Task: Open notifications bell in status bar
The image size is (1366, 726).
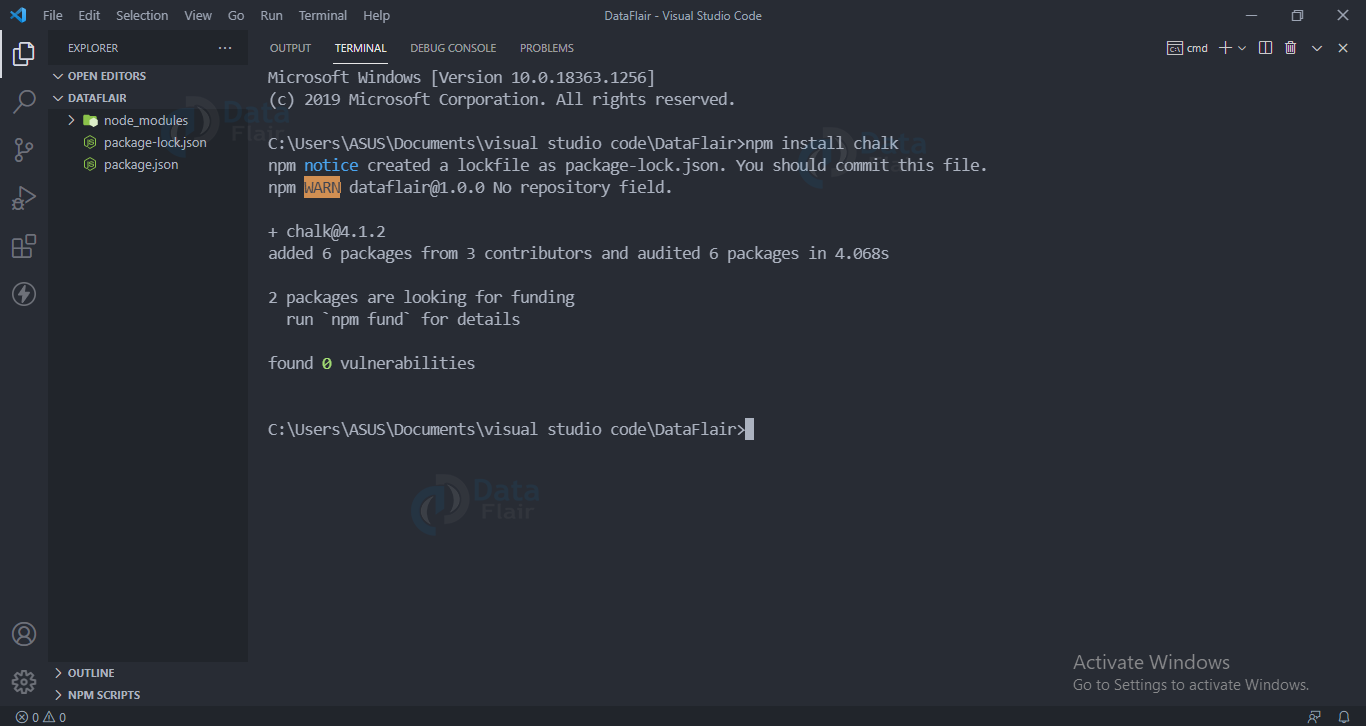Action: (x=1344, y=717)
